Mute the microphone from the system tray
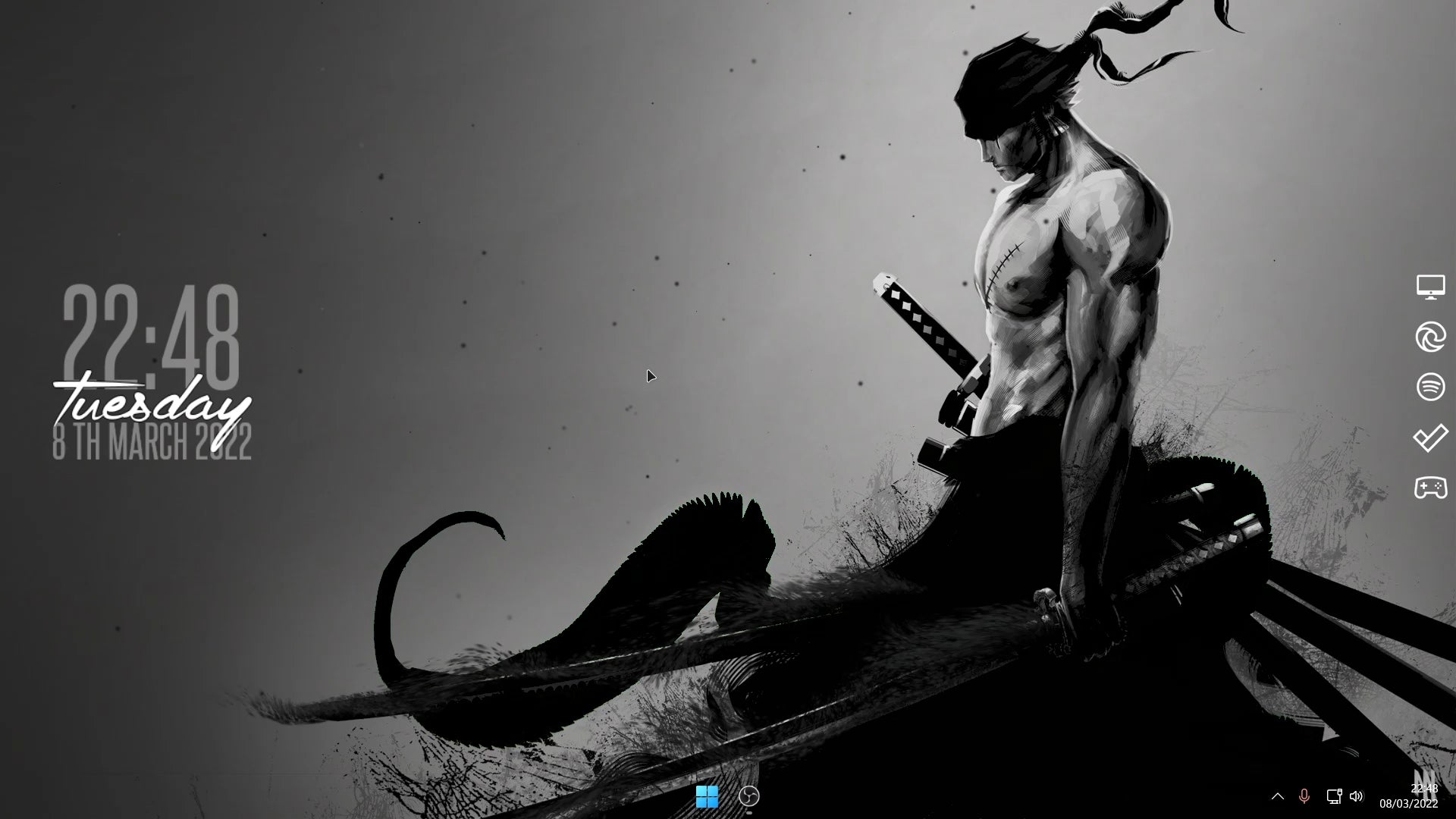This screenshot has height=819, width=1456. pos(1306,797)
